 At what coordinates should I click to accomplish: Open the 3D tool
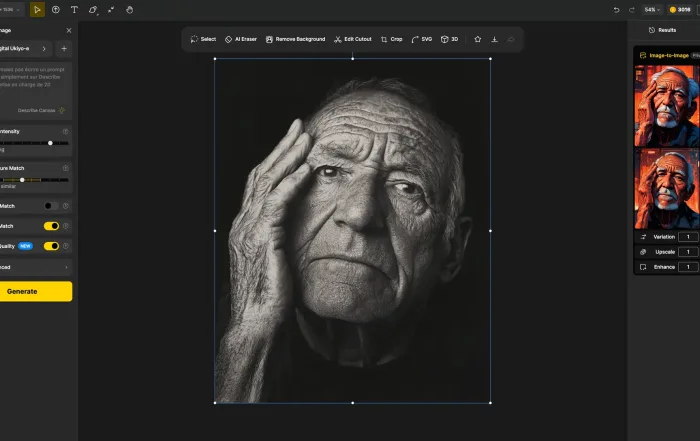click(x=450, y=39)
